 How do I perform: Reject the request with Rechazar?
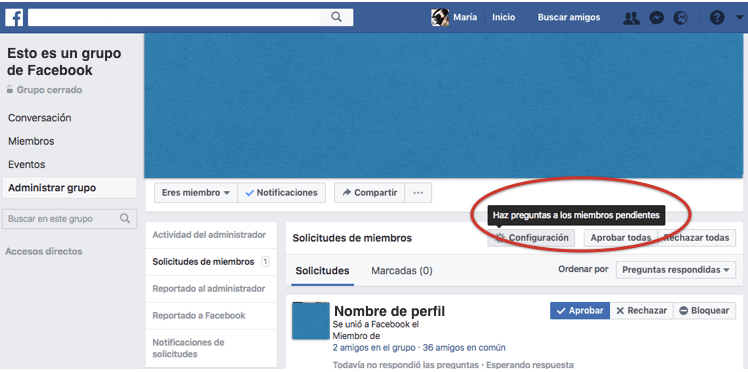tap(642, 310)
